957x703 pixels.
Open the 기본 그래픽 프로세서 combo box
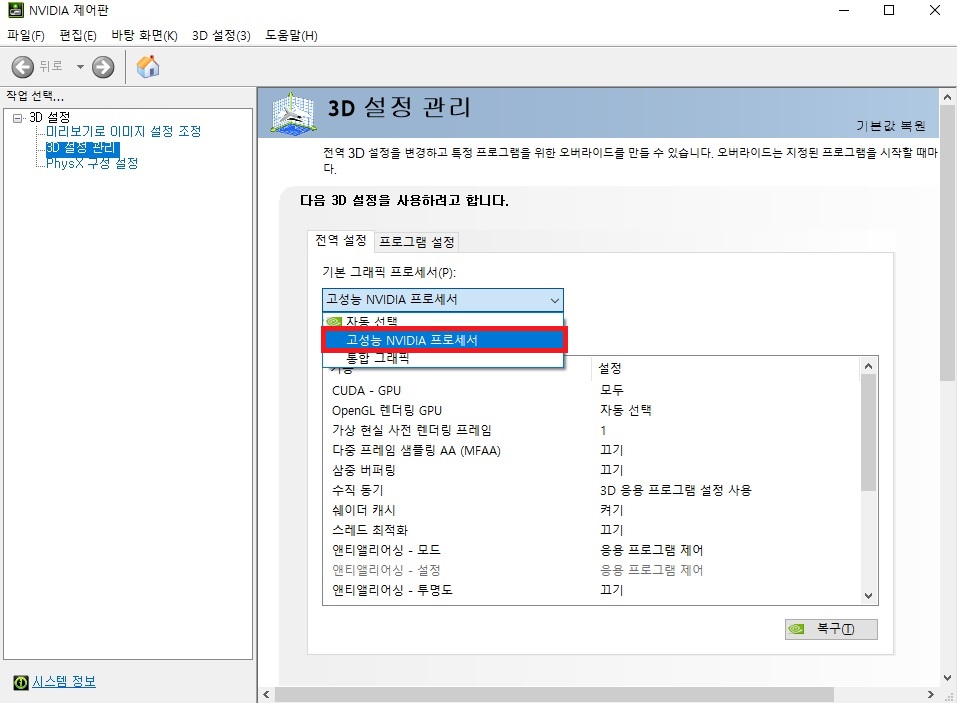[442, 300]
